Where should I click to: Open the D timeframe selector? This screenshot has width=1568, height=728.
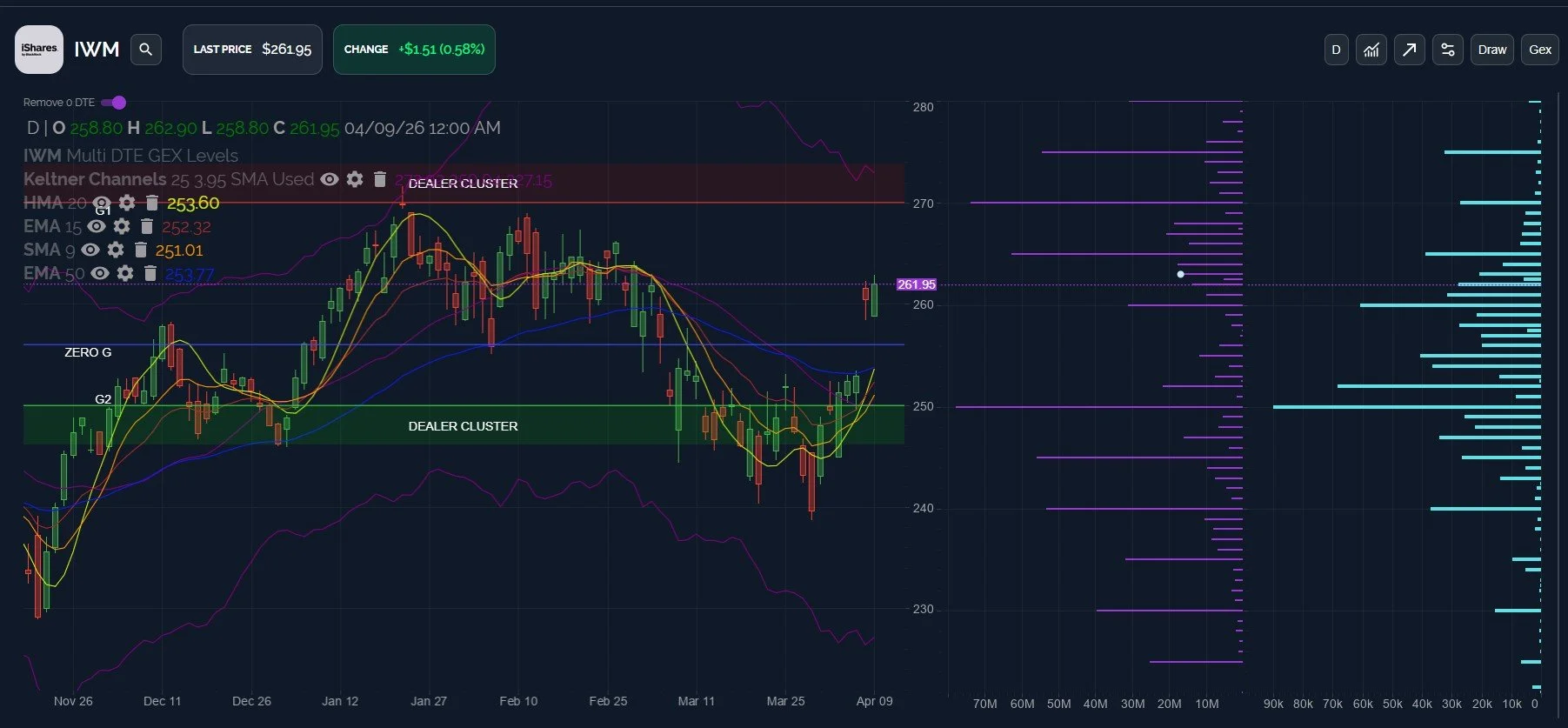click(x=1337, y=50)
